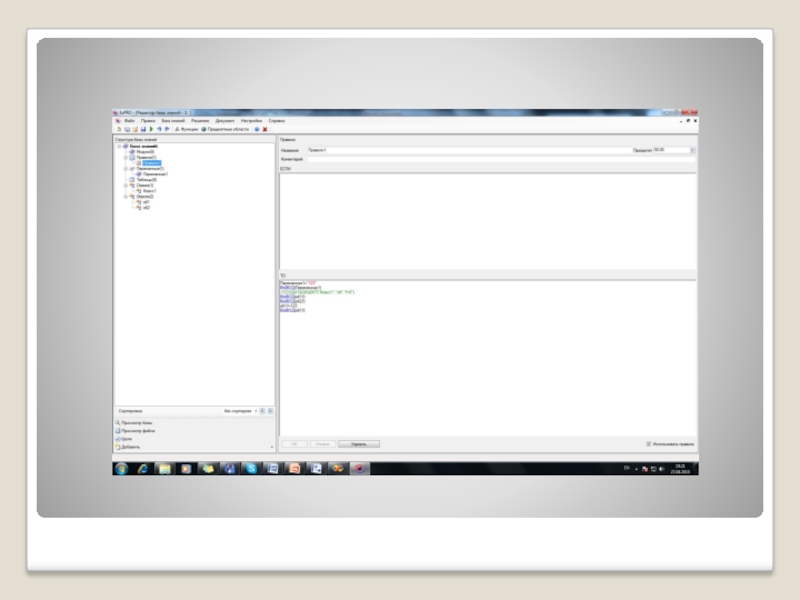This screenshot has height=600, width=800.
Task: Click the red X toolbar icon
Action: pos(265,130)
